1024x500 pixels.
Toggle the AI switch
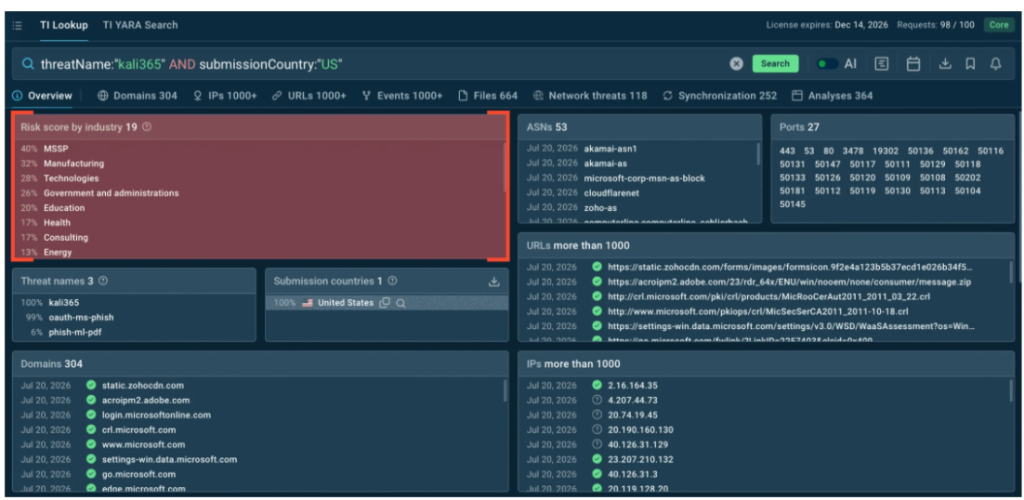(827, 64)
